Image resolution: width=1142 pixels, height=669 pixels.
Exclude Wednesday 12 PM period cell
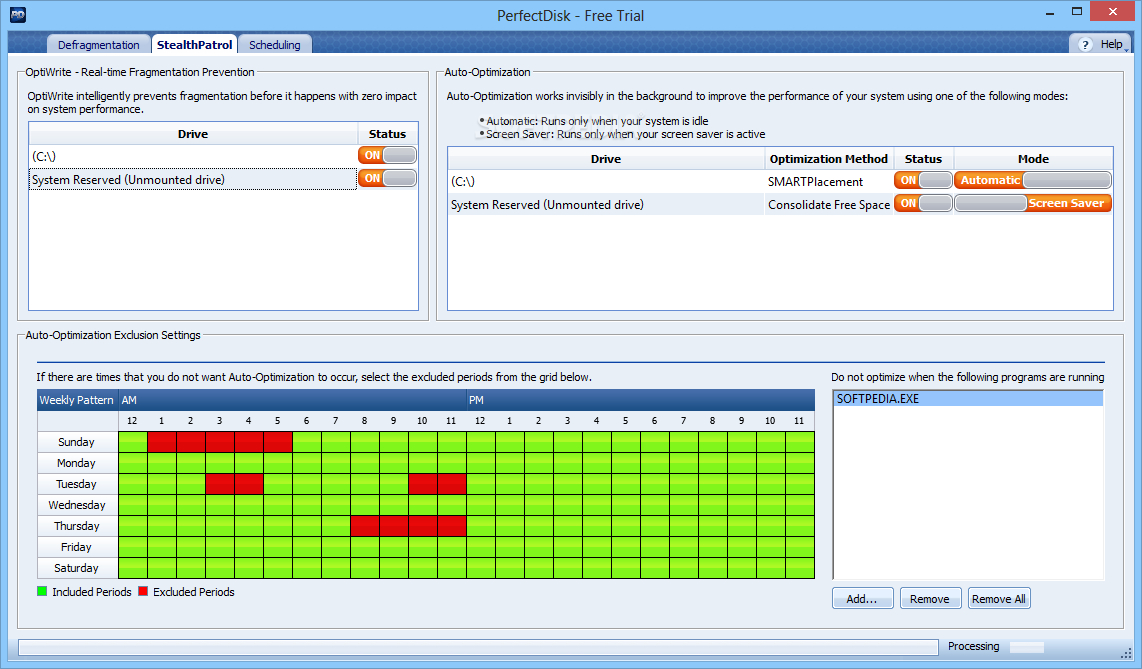pyautogui.click(x=481, y=504)
